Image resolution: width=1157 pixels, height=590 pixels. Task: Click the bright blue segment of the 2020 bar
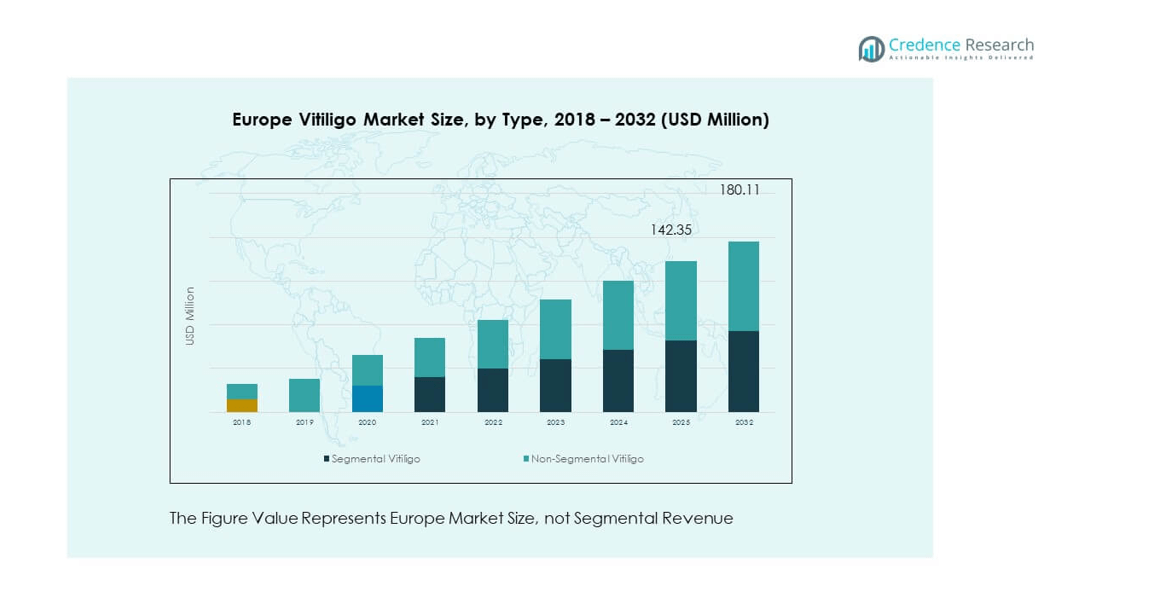pos(367,398)
